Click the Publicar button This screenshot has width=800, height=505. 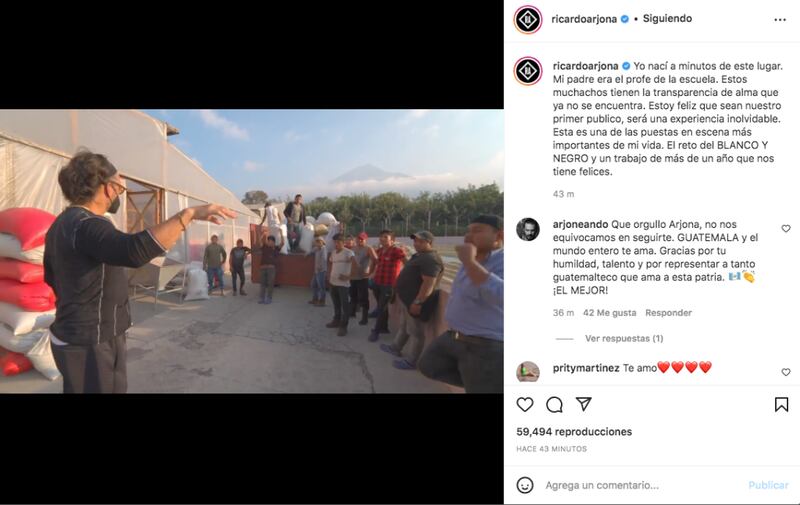768,485
